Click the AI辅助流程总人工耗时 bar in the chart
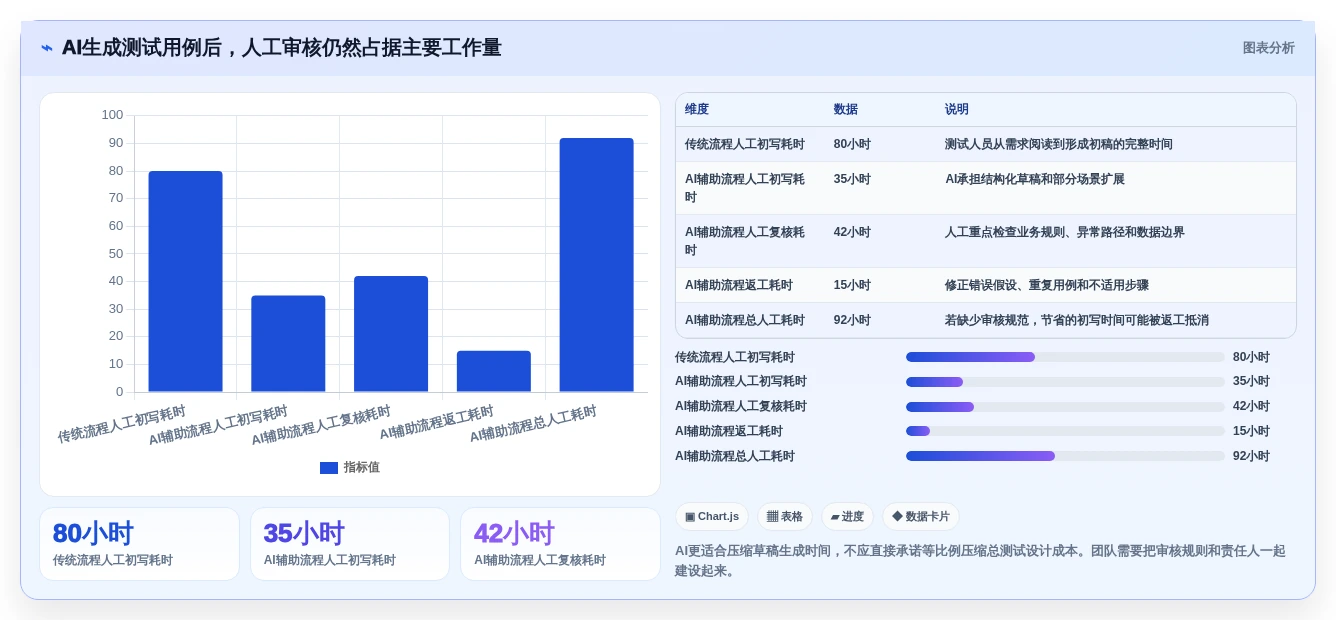The width and height of the screenshot is (1336, 620). click(x=596, y=265)
